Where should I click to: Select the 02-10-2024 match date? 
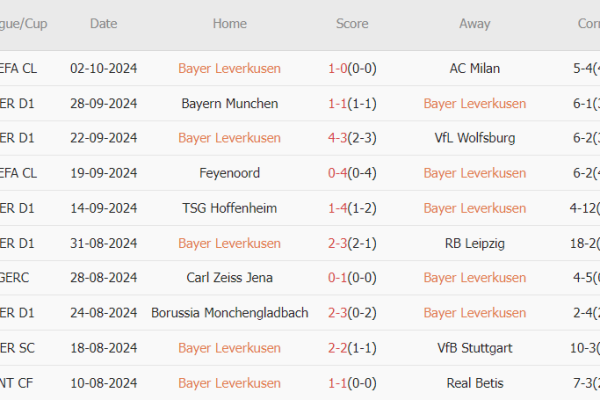(104, 68)
